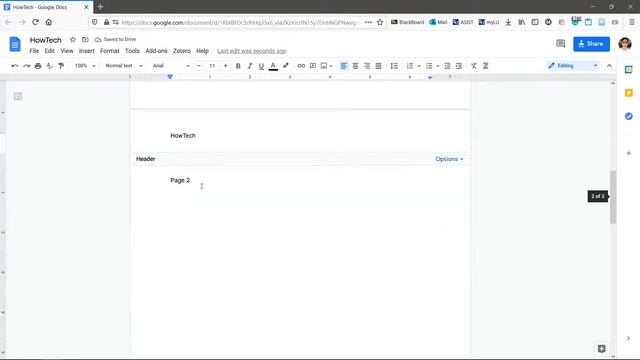
Task: Open the Tools menu
Action: tap(132, 51)
